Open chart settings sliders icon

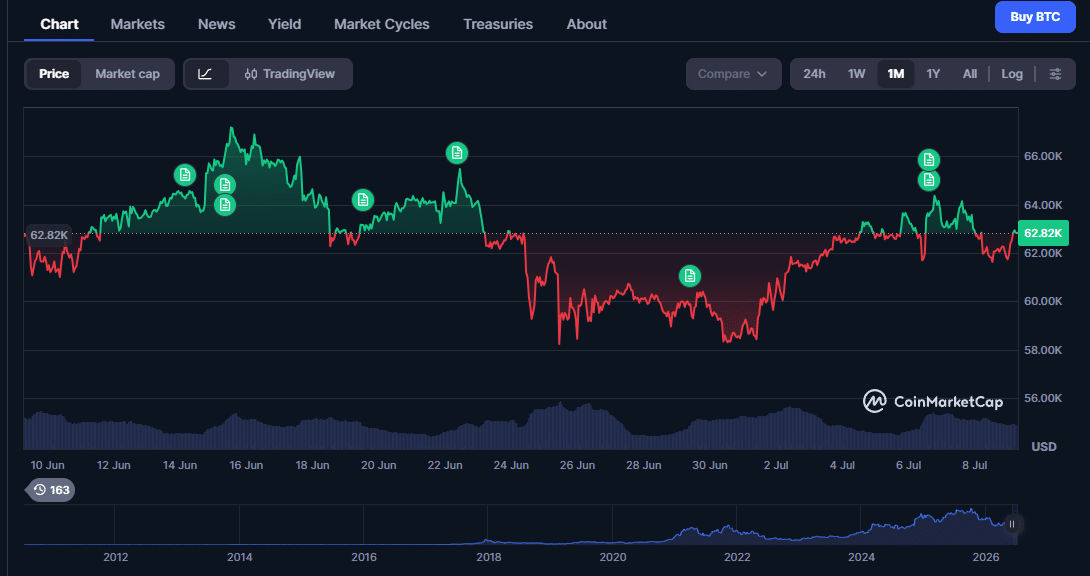click(x=1055, y=74)
